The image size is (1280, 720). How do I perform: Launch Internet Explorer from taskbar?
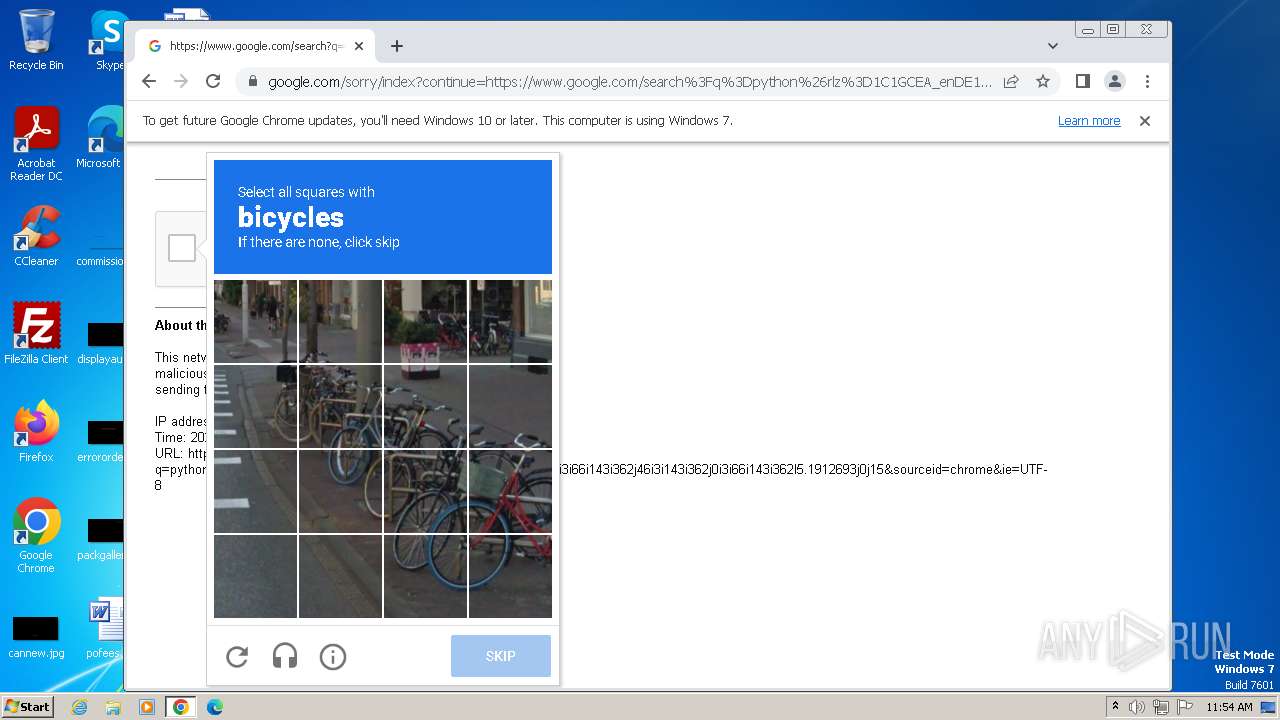pos(80,707)
